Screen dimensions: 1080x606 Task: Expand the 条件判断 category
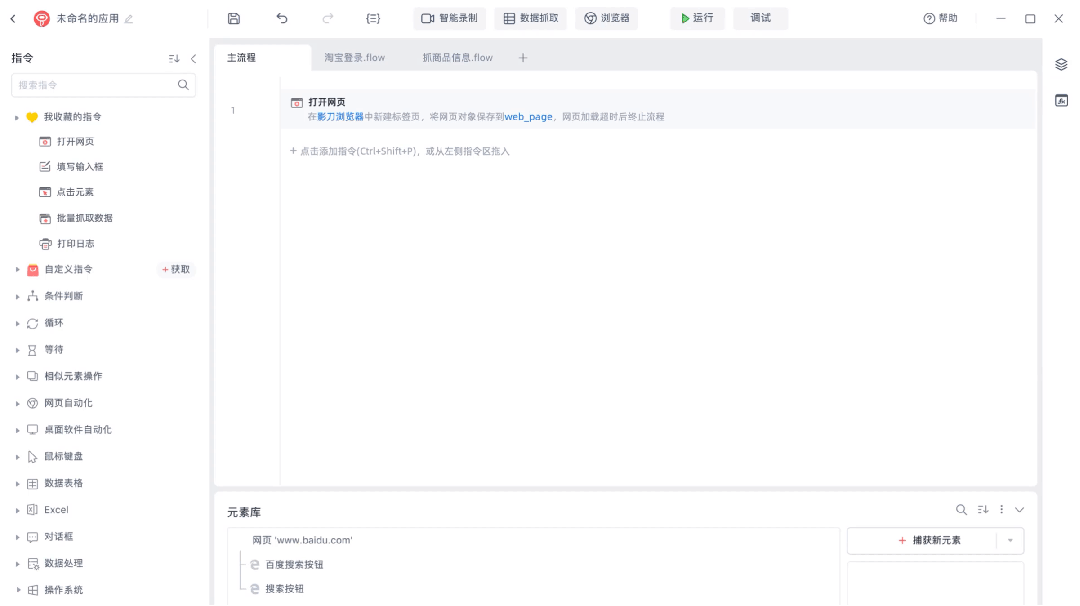point(17,297)
